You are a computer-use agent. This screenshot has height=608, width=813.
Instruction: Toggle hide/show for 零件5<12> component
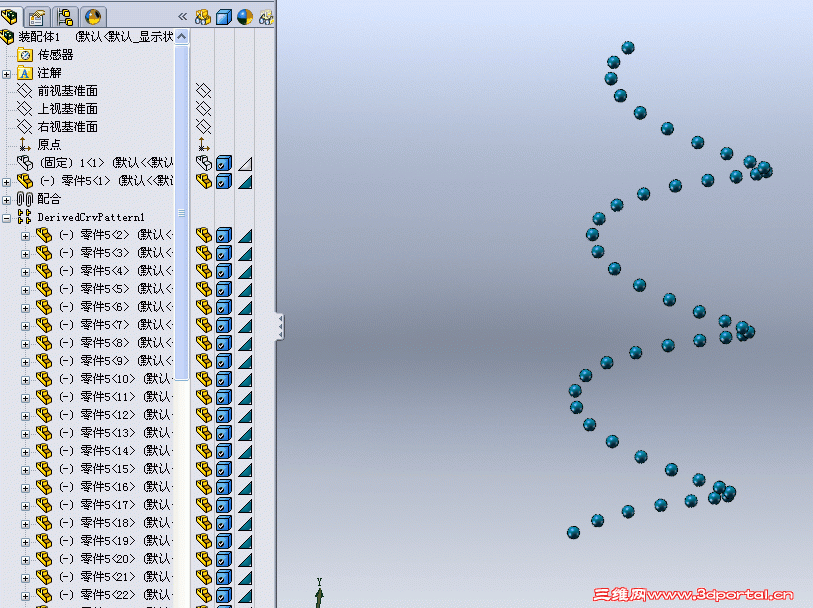click(x=203, y=415)
